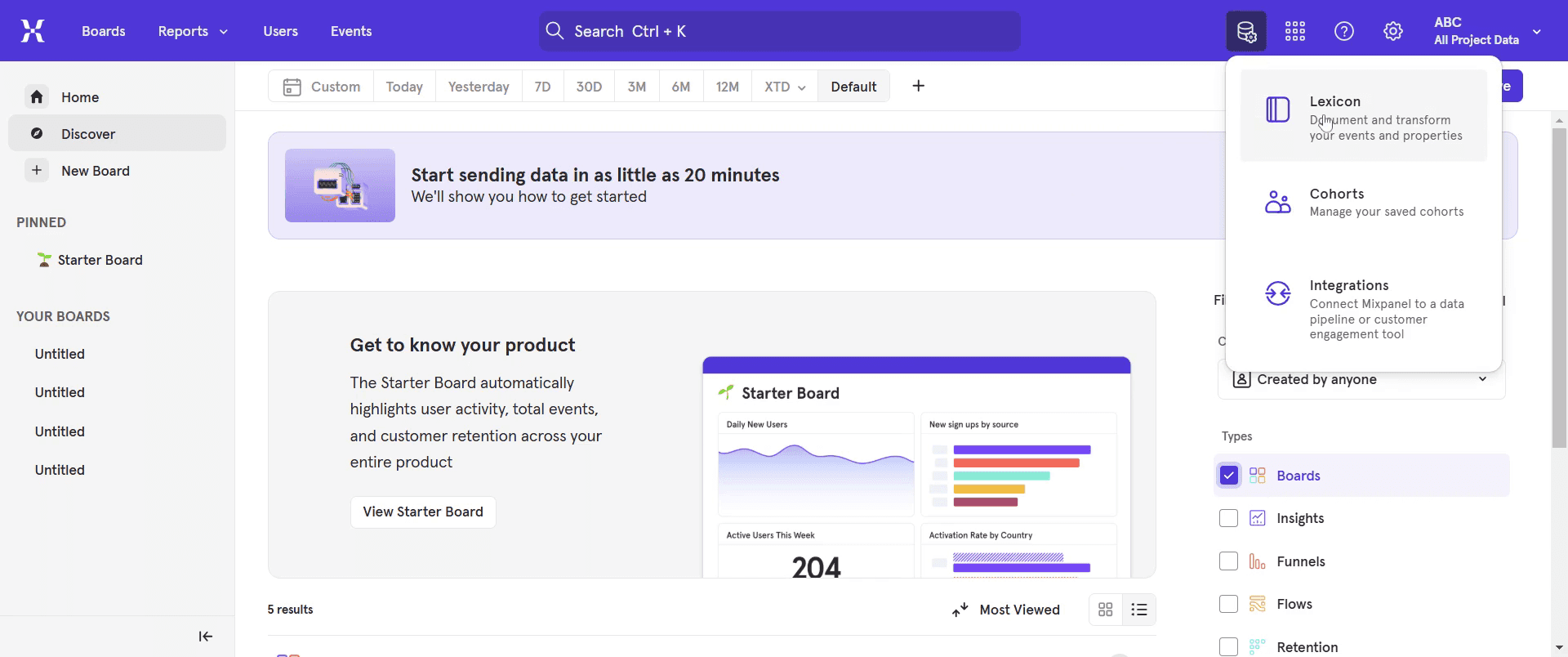The height and width of the screenshot is (657, 1568).
Task: Open Users in the top navigation
Action: tap(281, 31)
